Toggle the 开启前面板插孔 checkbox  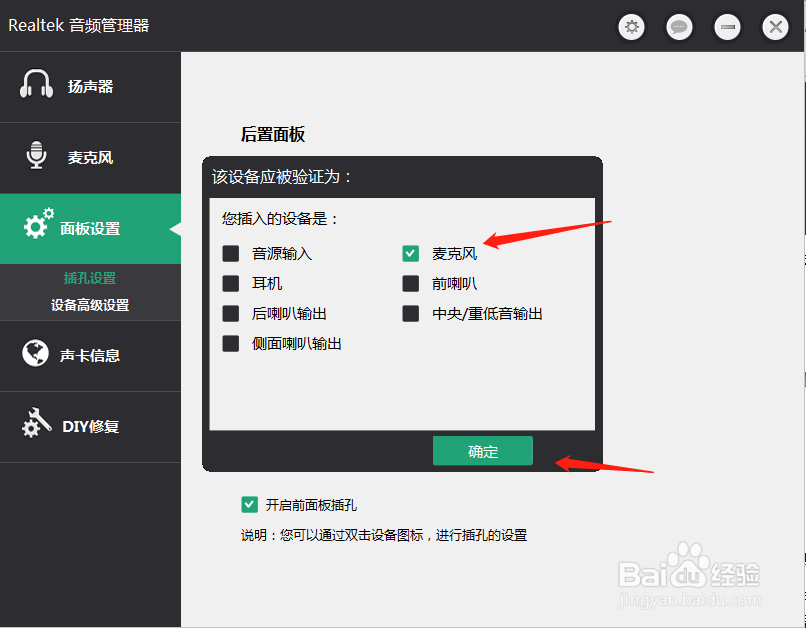pos(250,505)
